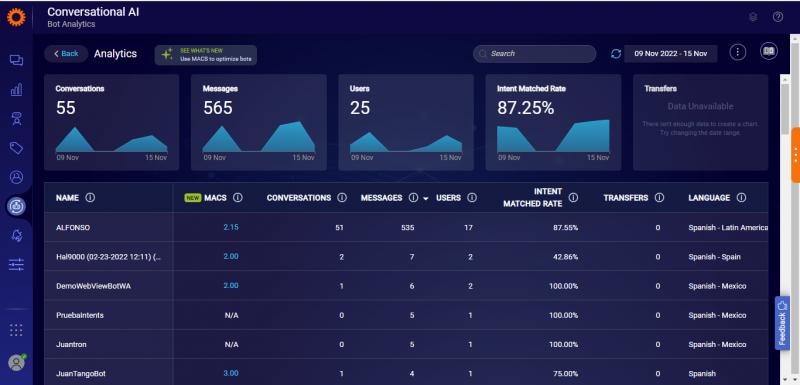
Task: Open DemoWebViewBotWA MACS score 2.00 link
Action: pyautogui.click(x=231, y=286)
